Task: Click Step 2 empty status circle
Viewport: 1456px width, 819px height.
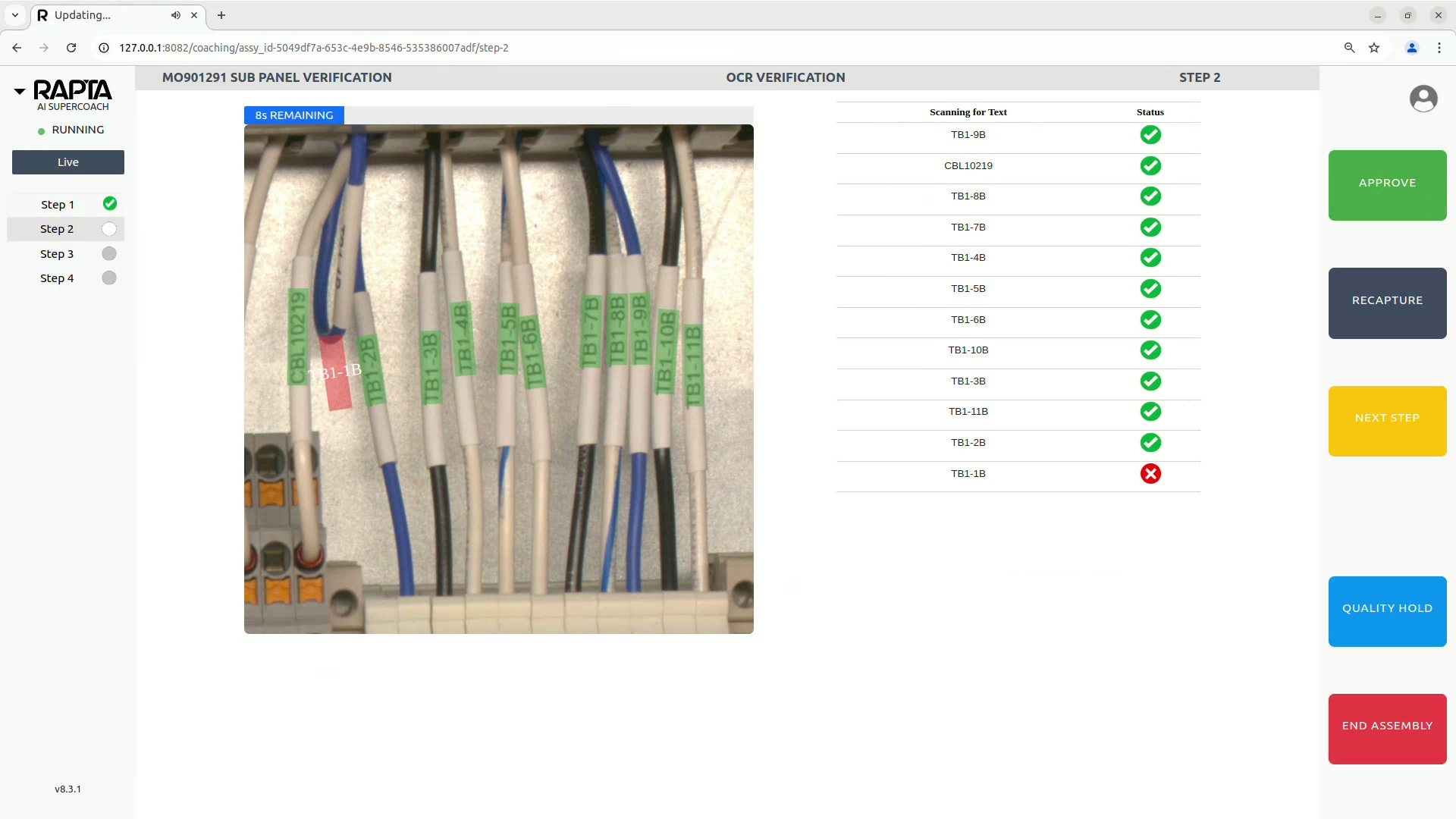Action: click(x=109, y=229)
